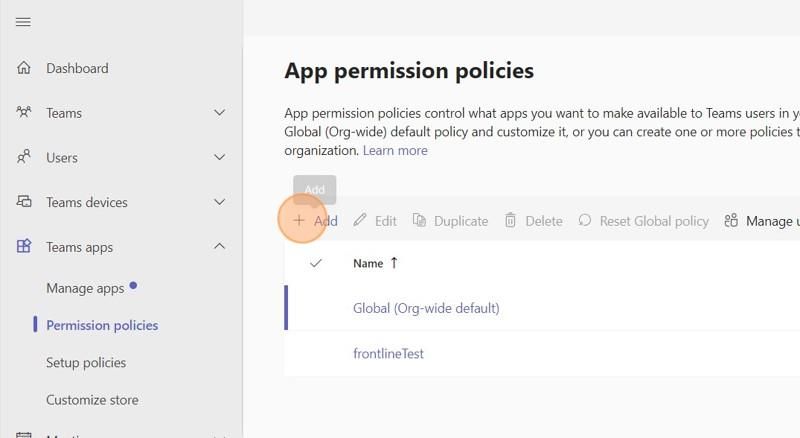Click the Teams group icon
This screenshot has width=800, height=438.
(23, 112)
